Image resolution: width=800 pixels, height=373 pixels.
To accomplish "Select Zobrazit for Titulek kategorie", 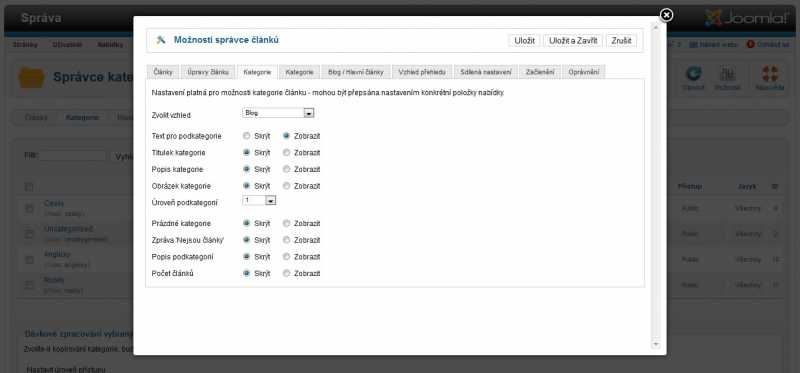I will click(x=287, y=153).
